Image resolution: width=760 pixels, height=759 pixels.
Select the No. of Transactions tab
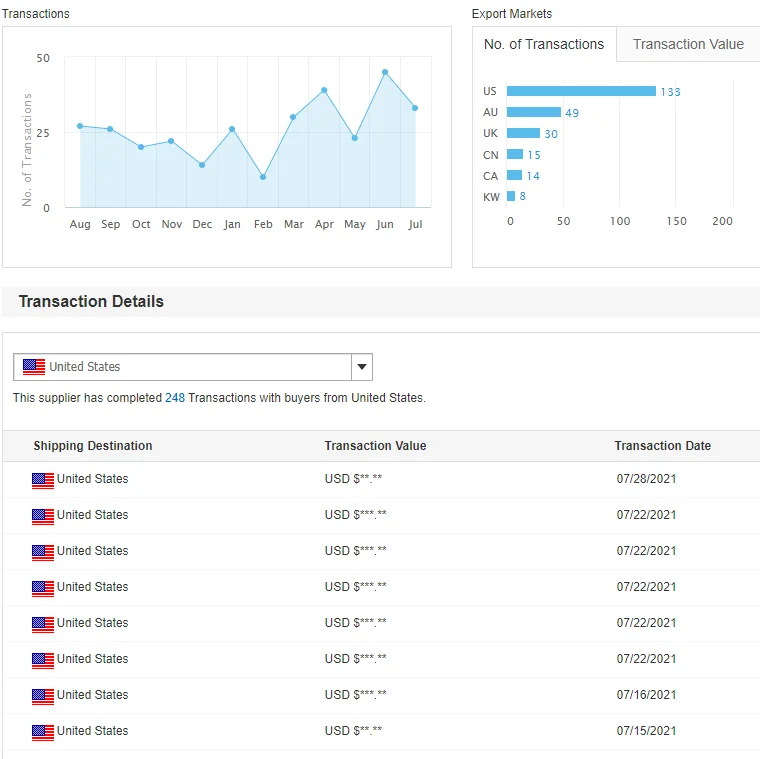point(544,44)
